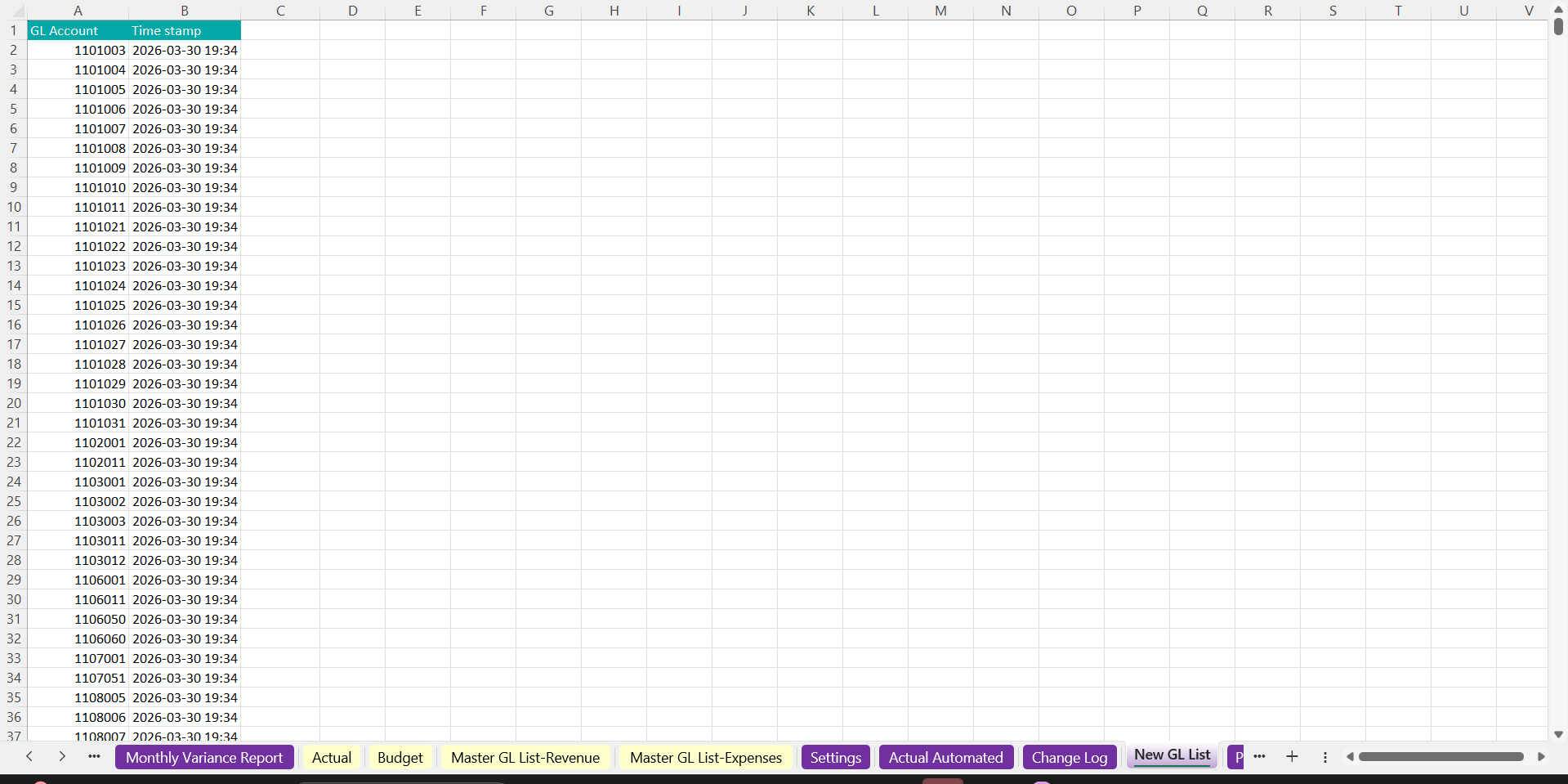Select the GL Account header cell
This screenshot has height=784, width=1568.
[x=78, y=31]
